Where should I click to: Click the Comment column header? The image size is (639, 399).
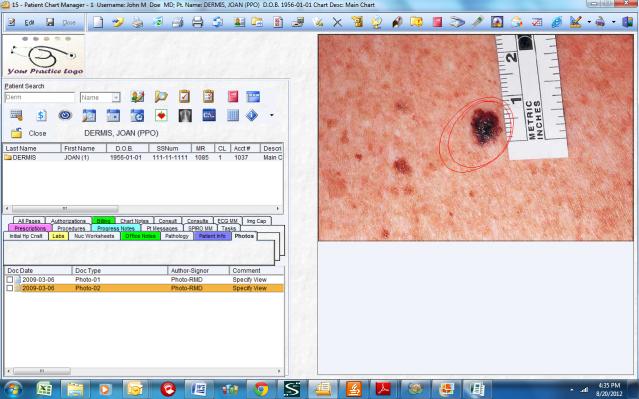coord(256,271)
